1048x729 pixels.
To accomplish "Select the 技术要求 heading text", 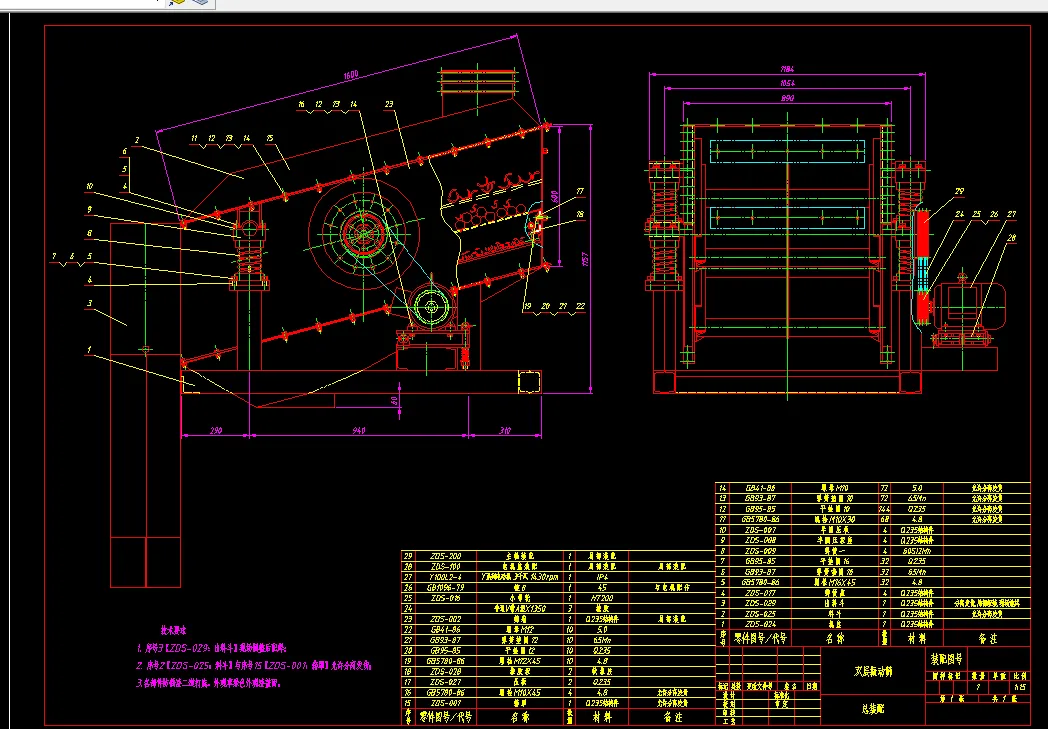I will pyautogui.click(x=172, y=630).
